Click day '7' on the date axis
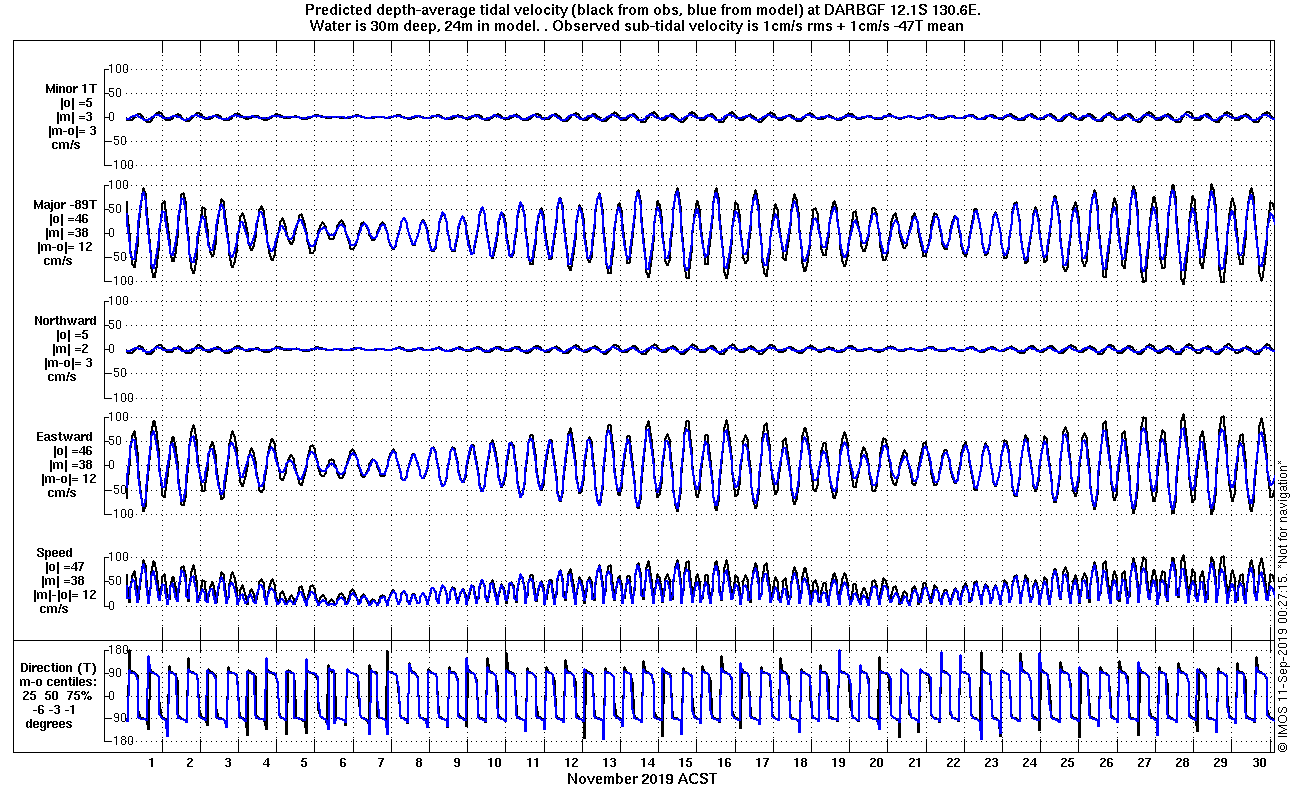1300x800 pixels. [x=381, y=762]
